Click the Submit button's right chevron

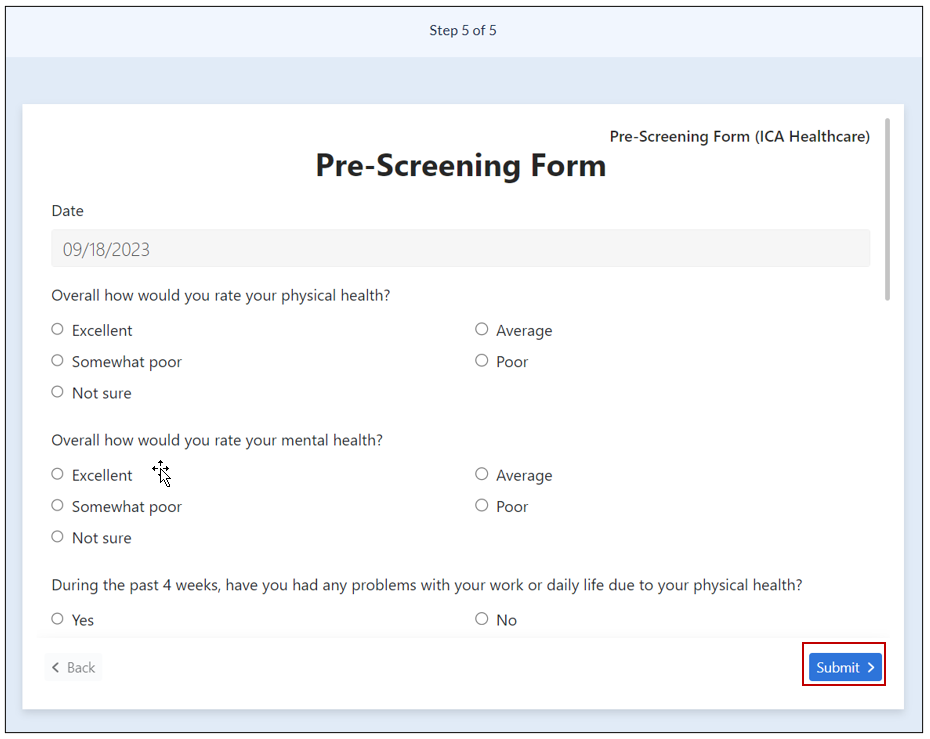click(871, 667)
